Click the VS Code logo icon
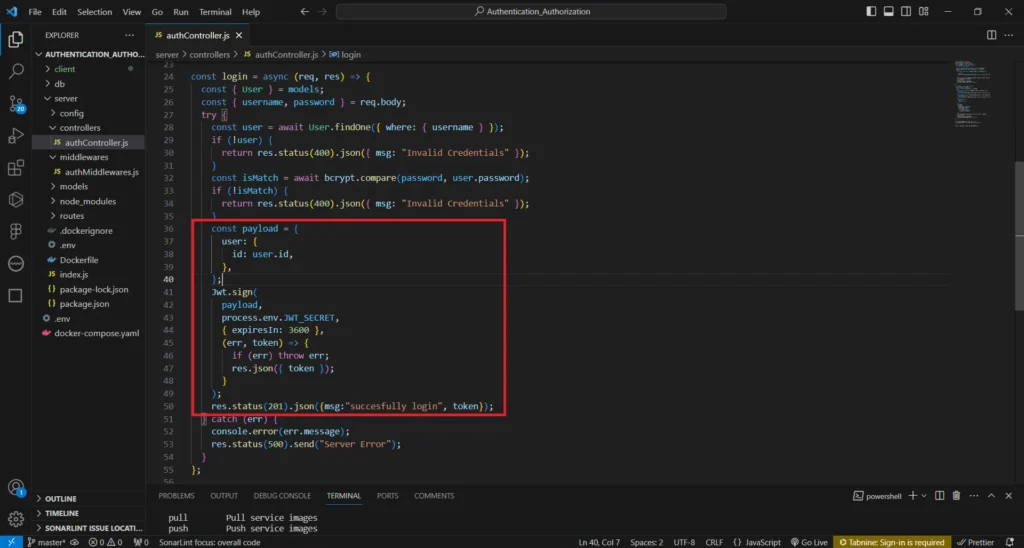 pos(11,12)
